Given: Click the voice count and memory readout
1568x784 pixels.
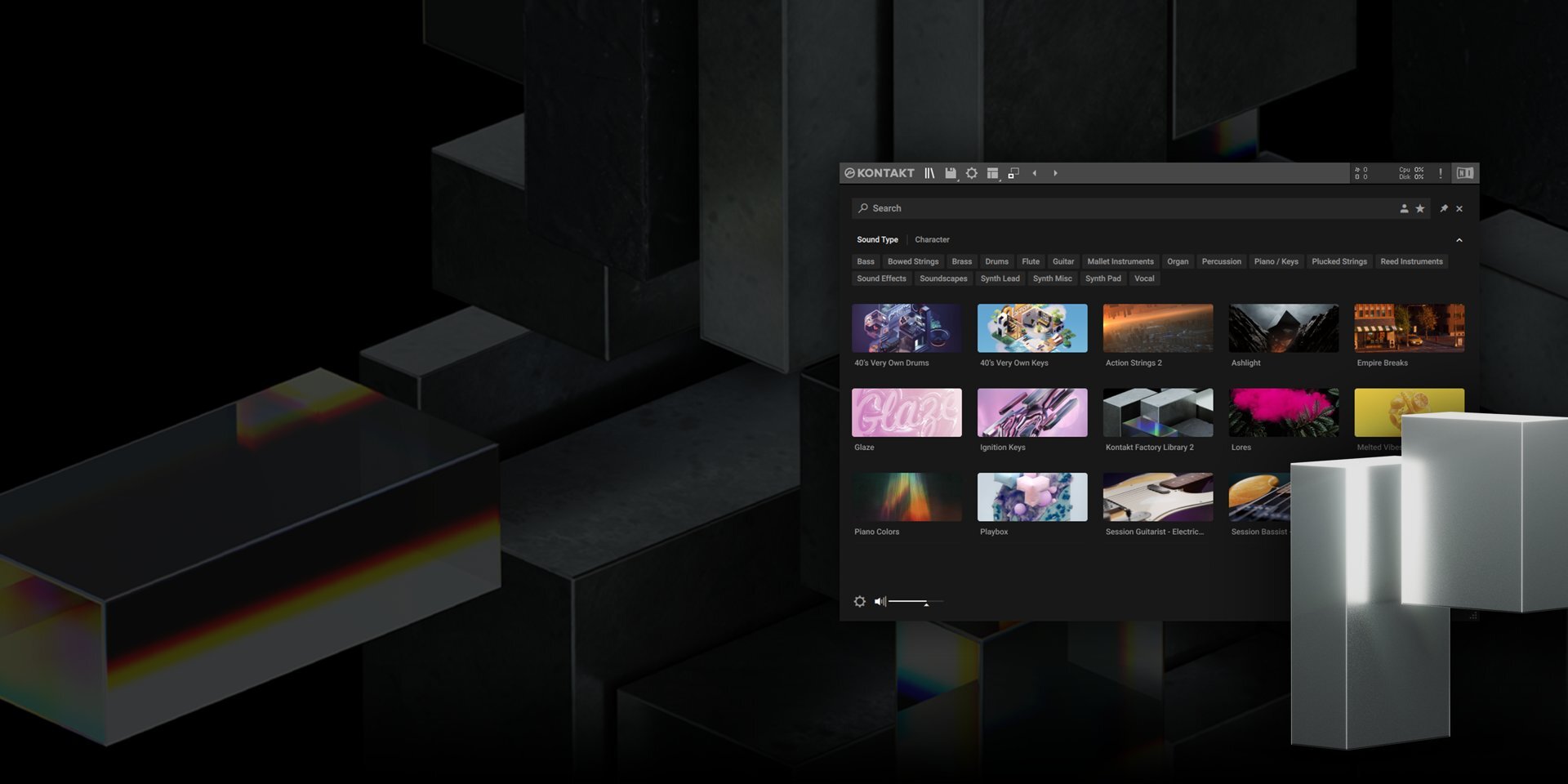Looking at the screenshot, I should point(1361,173).
